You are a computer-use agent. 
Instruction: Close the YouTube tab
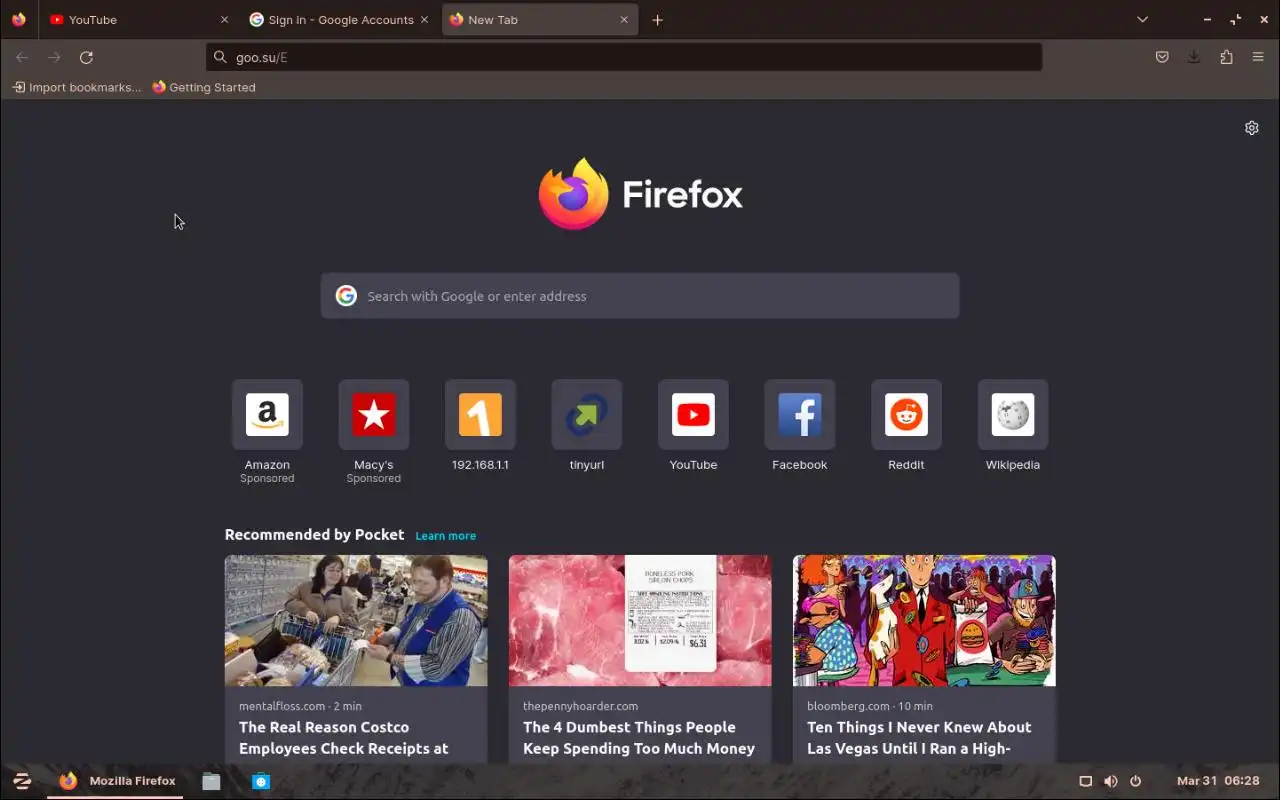point(224,20)
